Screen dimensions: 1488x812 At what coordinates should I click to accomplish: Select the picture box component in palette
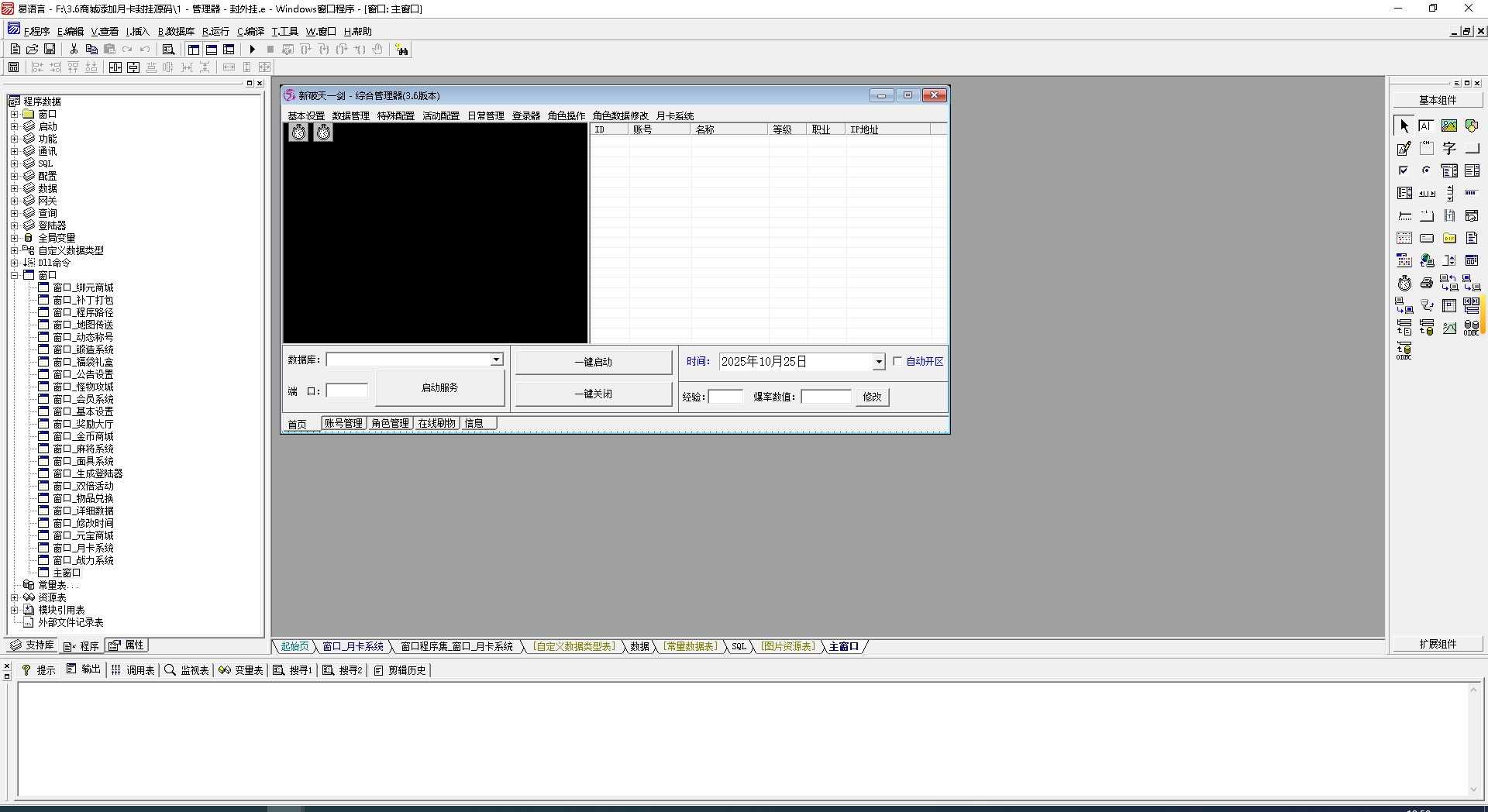[x=1449, y=126]
